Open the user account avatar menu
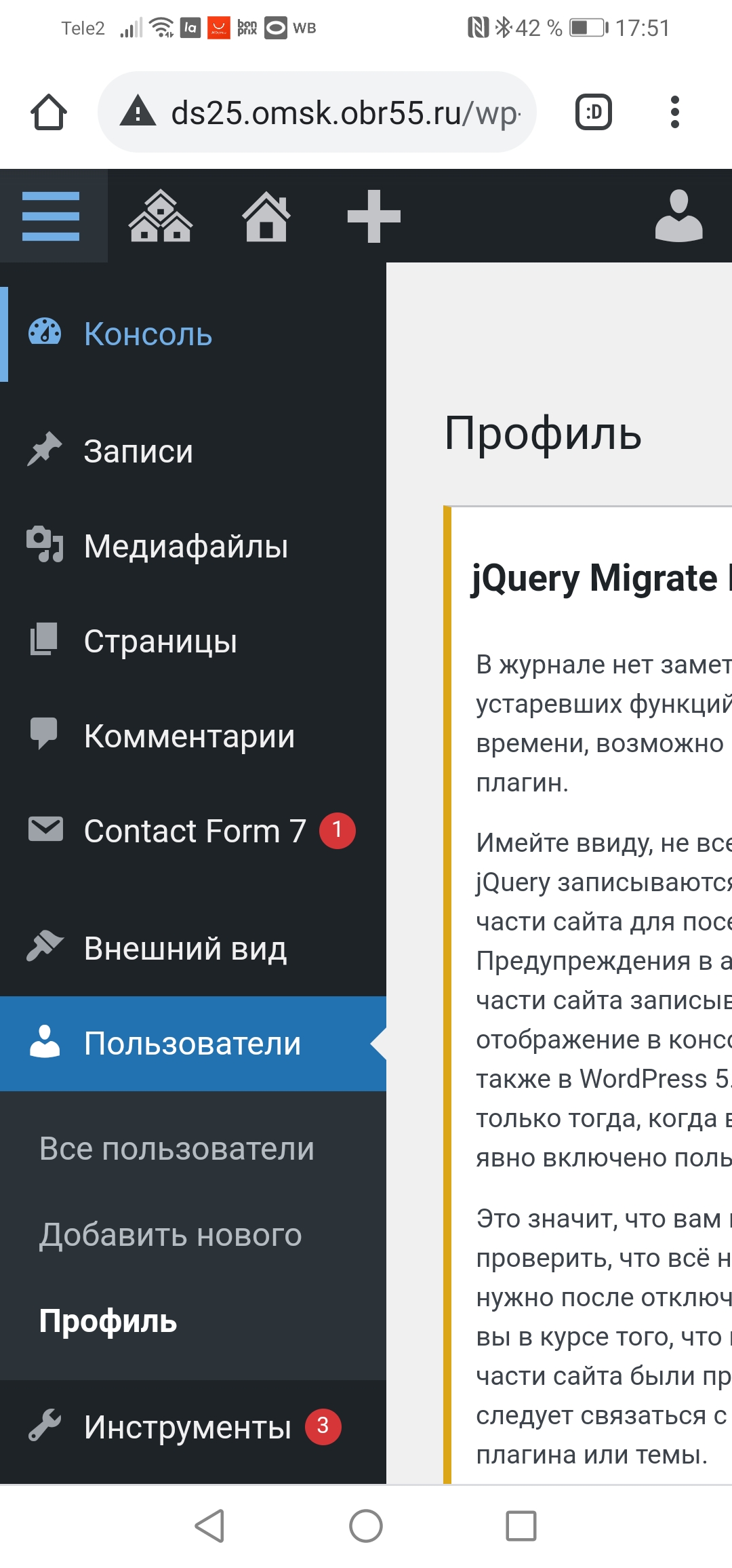Image resolution: width=732 pixels, height=1568 pixels. [x=678, y=216]
